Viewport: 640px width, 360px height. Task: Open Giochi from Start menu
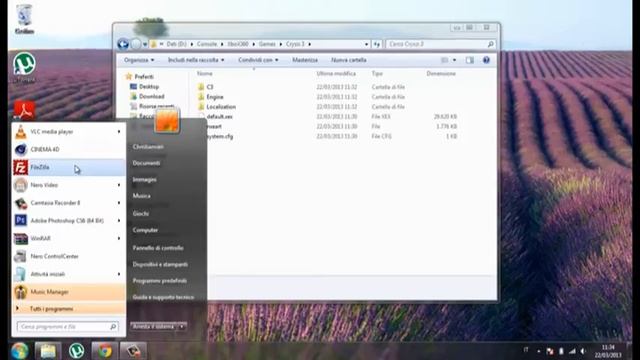140,213
